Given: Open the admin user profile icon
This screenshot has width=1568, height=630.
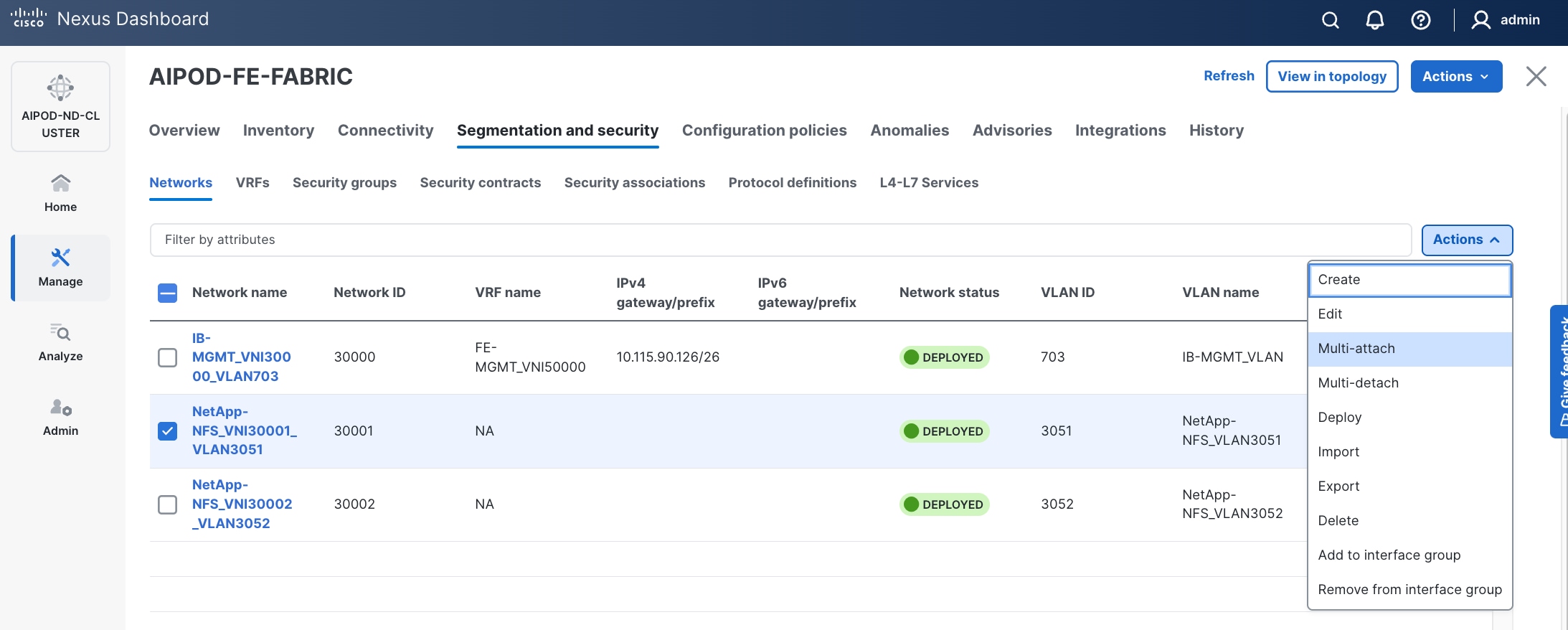Looking at the screenshot, I should [x=1480, y=20].
